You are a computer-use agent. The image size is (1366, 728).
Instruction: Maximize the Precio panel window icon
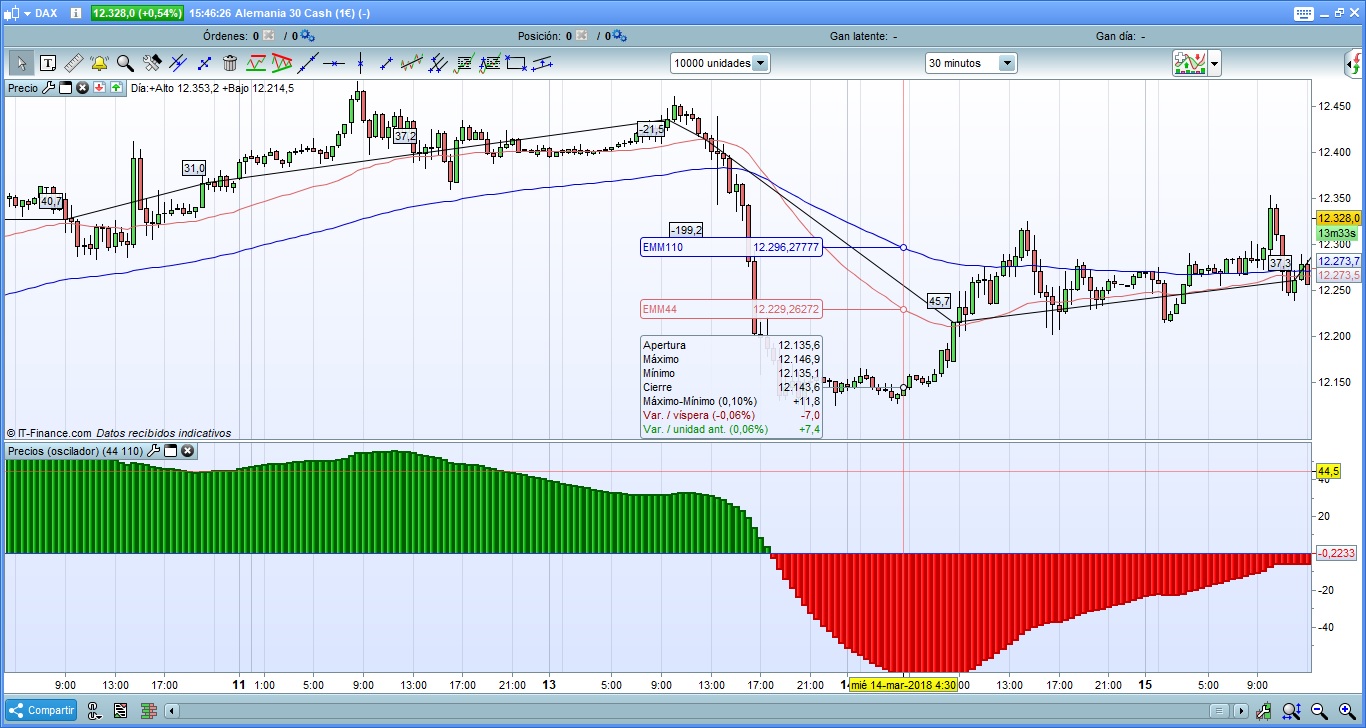click(x=65, y=88)
